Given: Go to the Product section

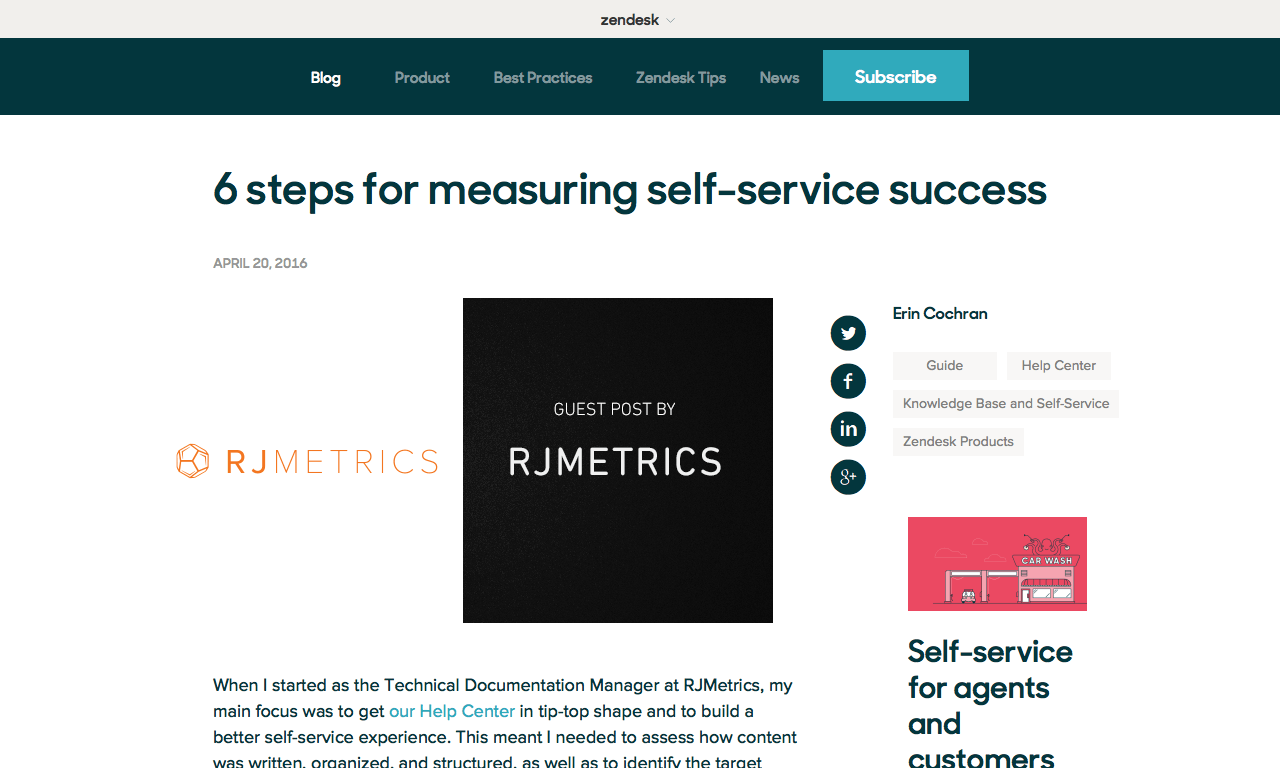Looking at the screenshot, I should click(422, 77).
